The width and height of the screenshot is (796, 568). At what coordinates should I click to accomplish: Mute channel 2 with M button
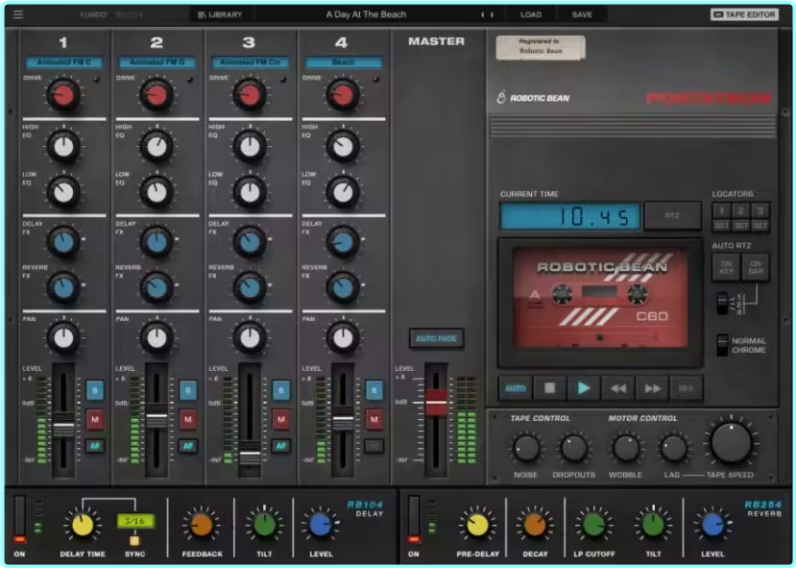[188, 420]
